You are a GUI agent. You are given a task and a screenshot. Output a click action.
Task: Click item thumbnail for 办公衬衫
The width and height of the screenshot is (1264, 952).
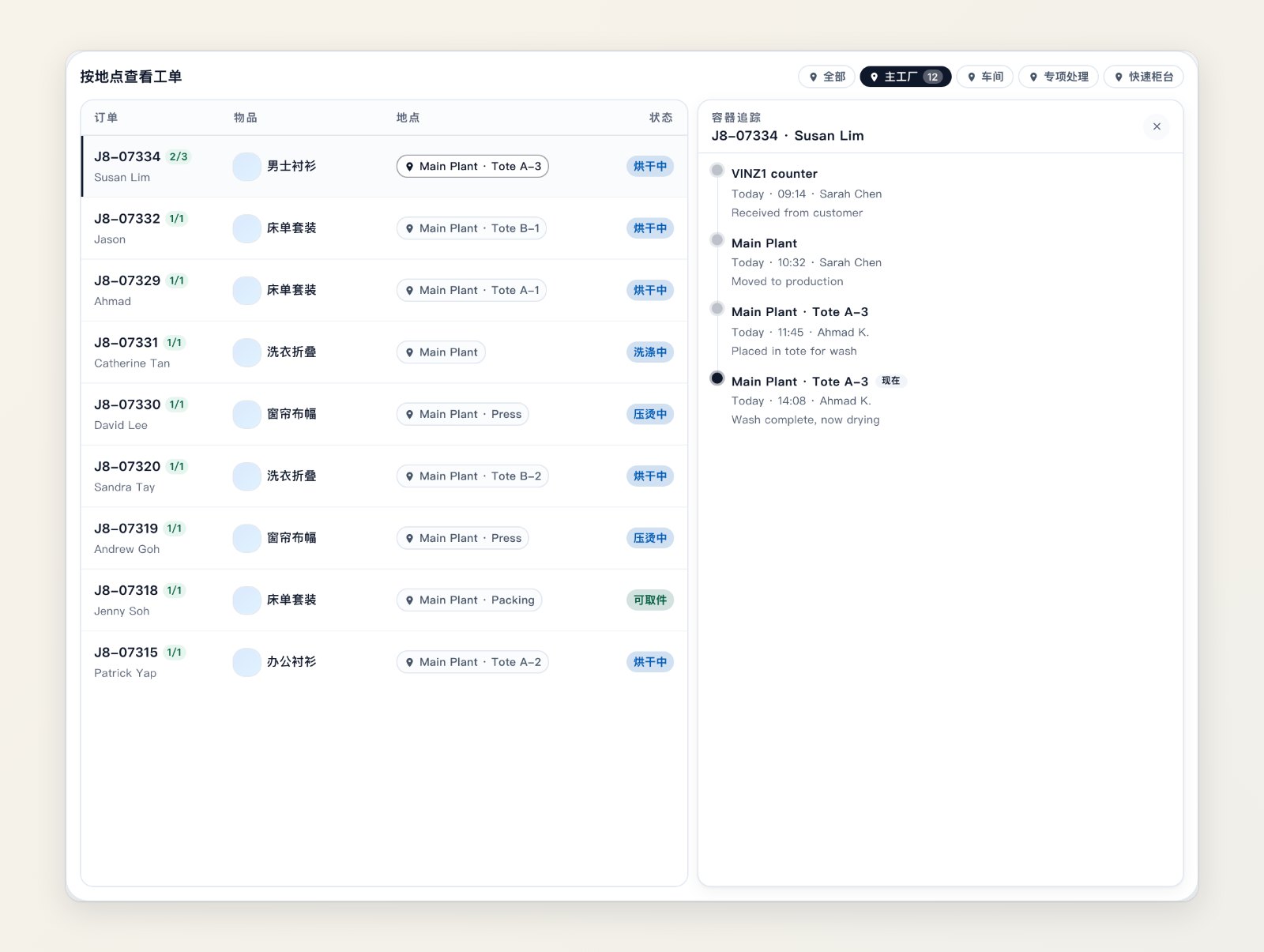point(246,662)
